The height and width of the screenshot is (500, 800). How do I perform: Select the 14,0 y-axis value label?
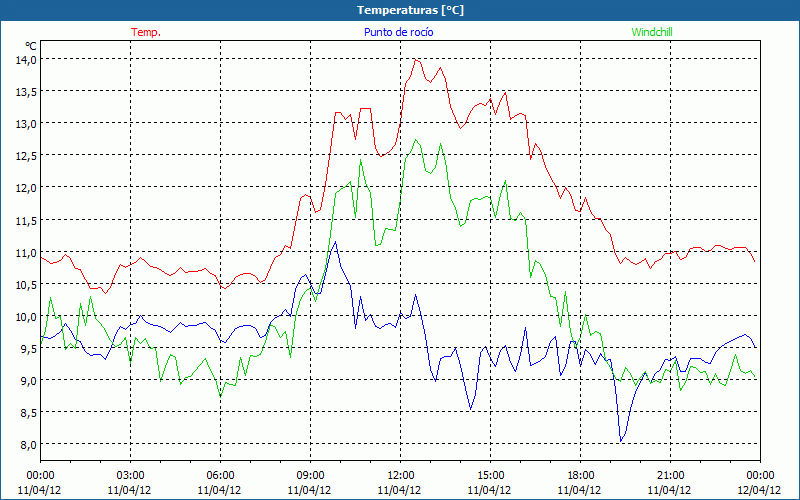click(25, 59)
